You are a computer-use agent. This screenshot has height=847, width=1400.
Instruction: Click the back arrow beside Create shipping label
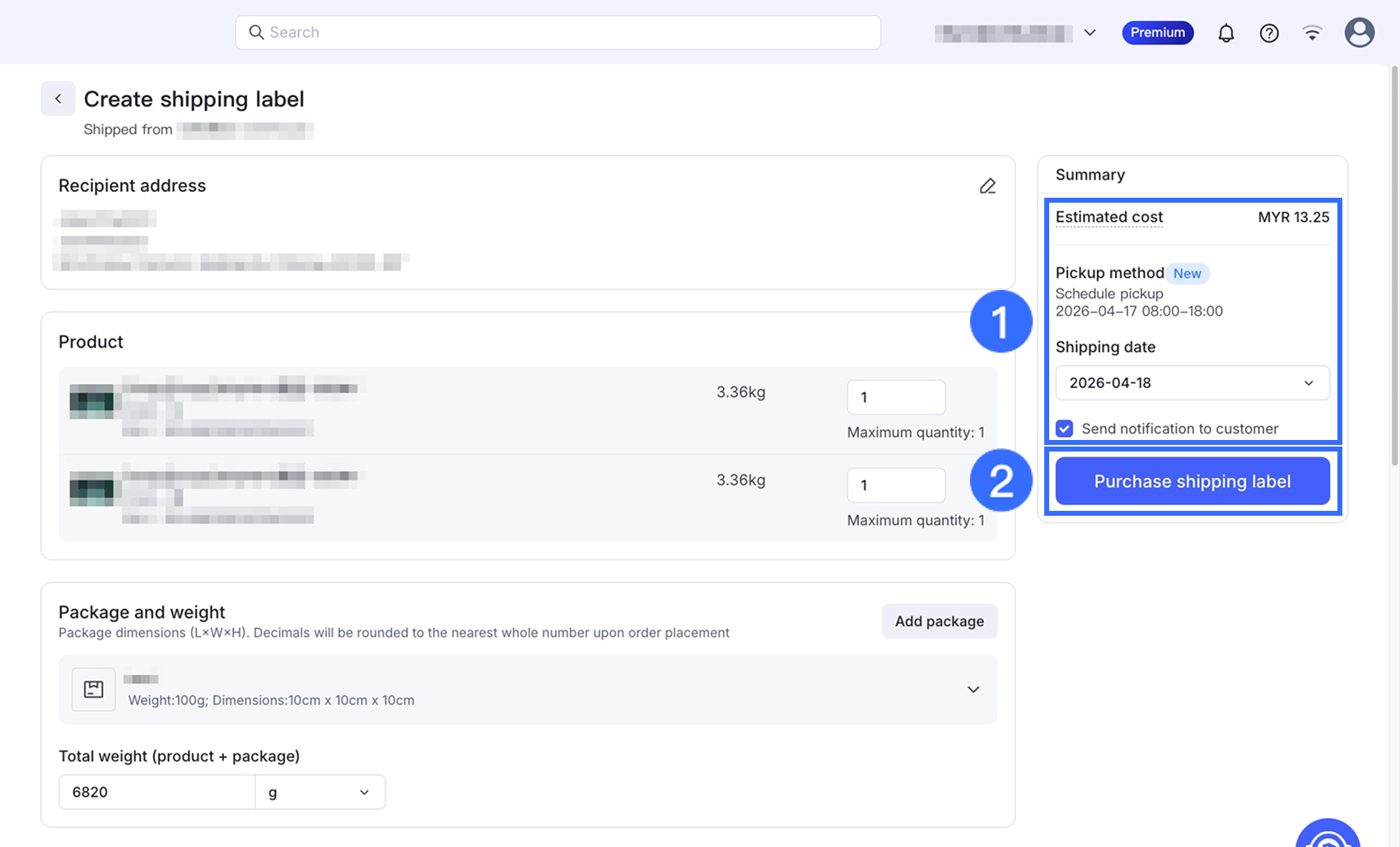click(58, 99)
